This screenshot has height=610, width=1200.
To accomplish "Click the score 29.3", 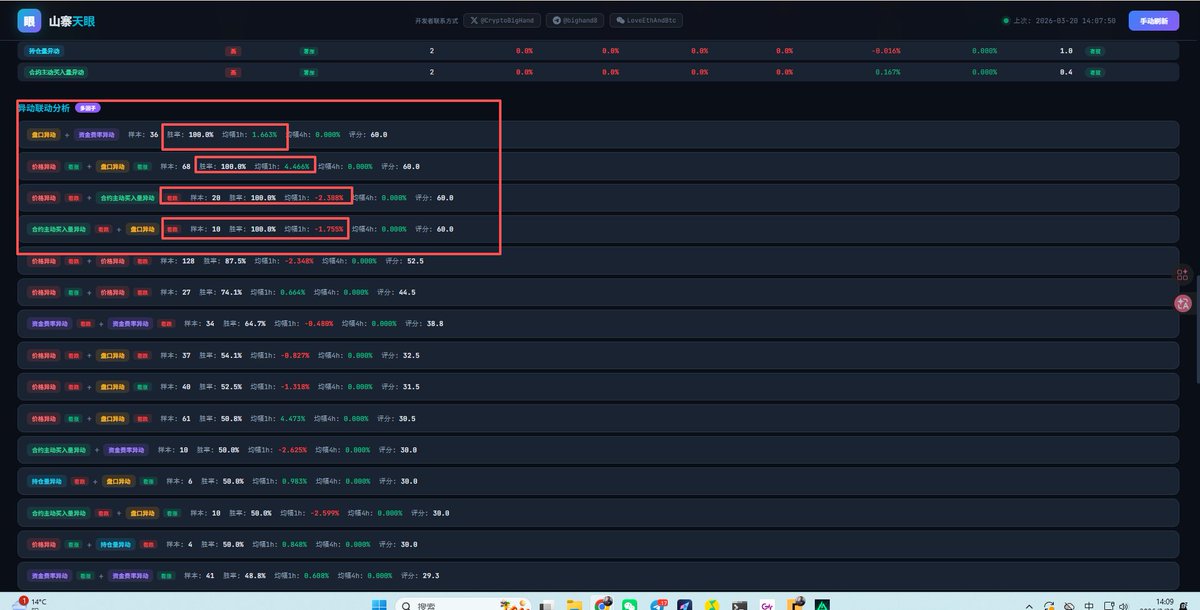I will pyautogui.click(x=433, y=576).
